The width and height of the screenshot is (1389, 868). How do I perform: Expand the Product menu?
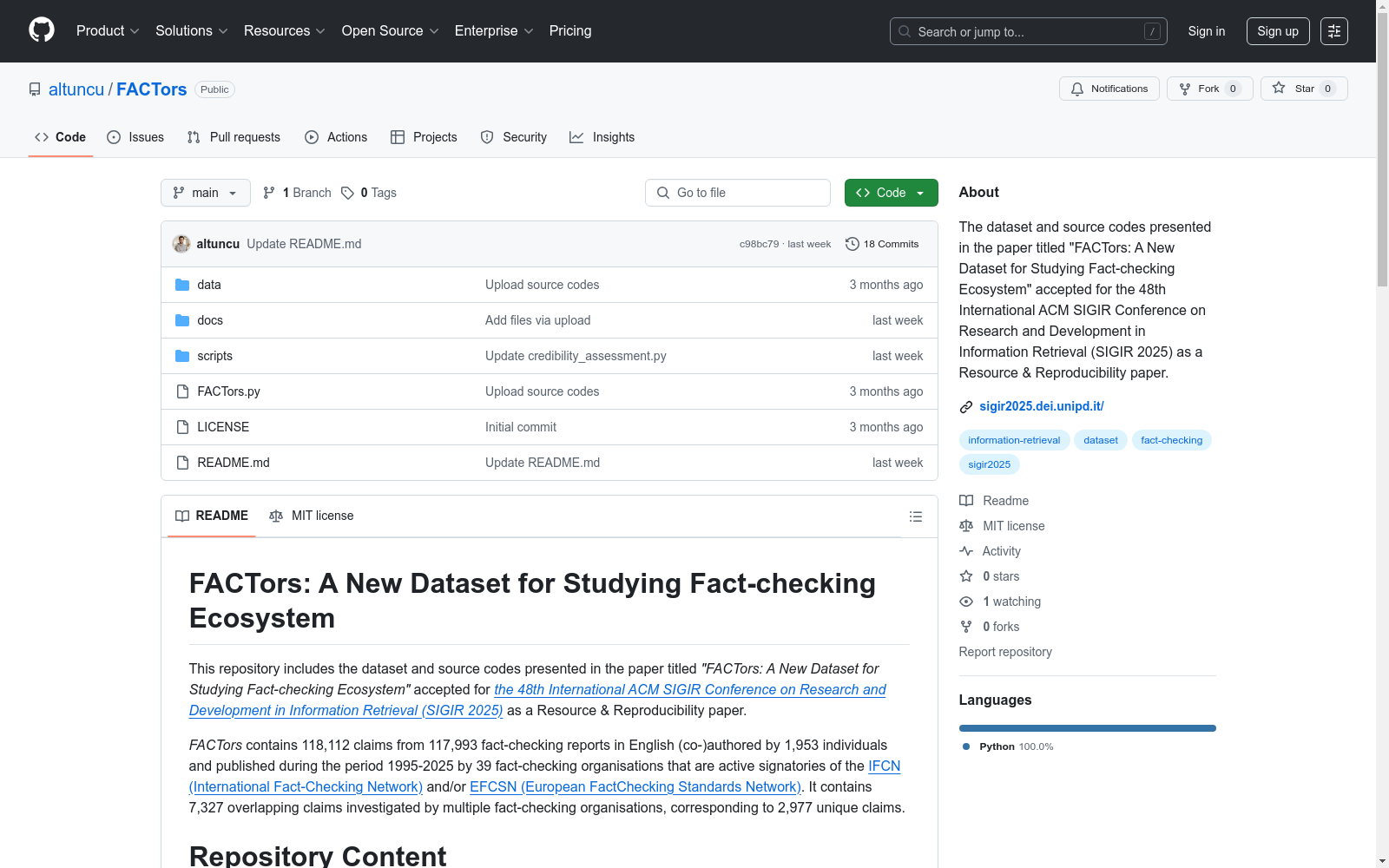pos(108,31)
